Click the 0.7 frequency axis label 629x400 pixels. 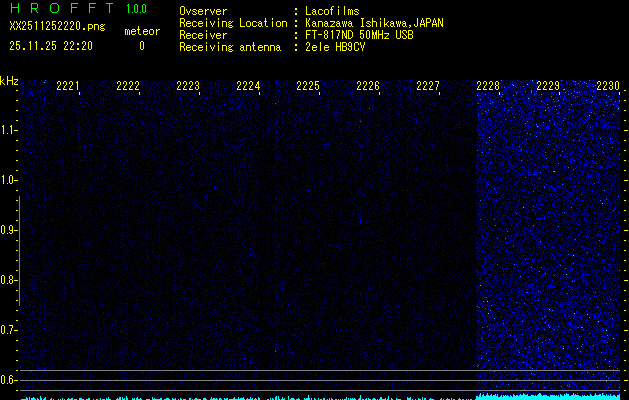point(9,330)
